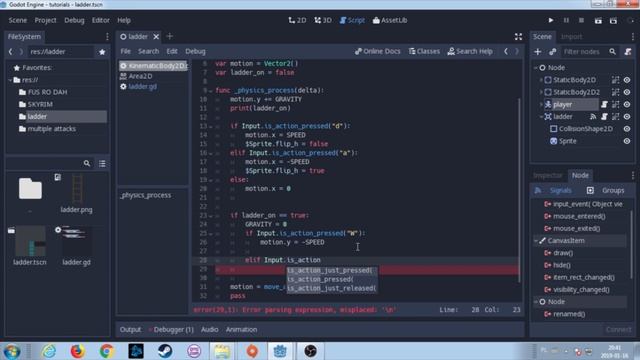
Task: Expand the StaticBody2D2 node
Action: [x=541, y=92]
